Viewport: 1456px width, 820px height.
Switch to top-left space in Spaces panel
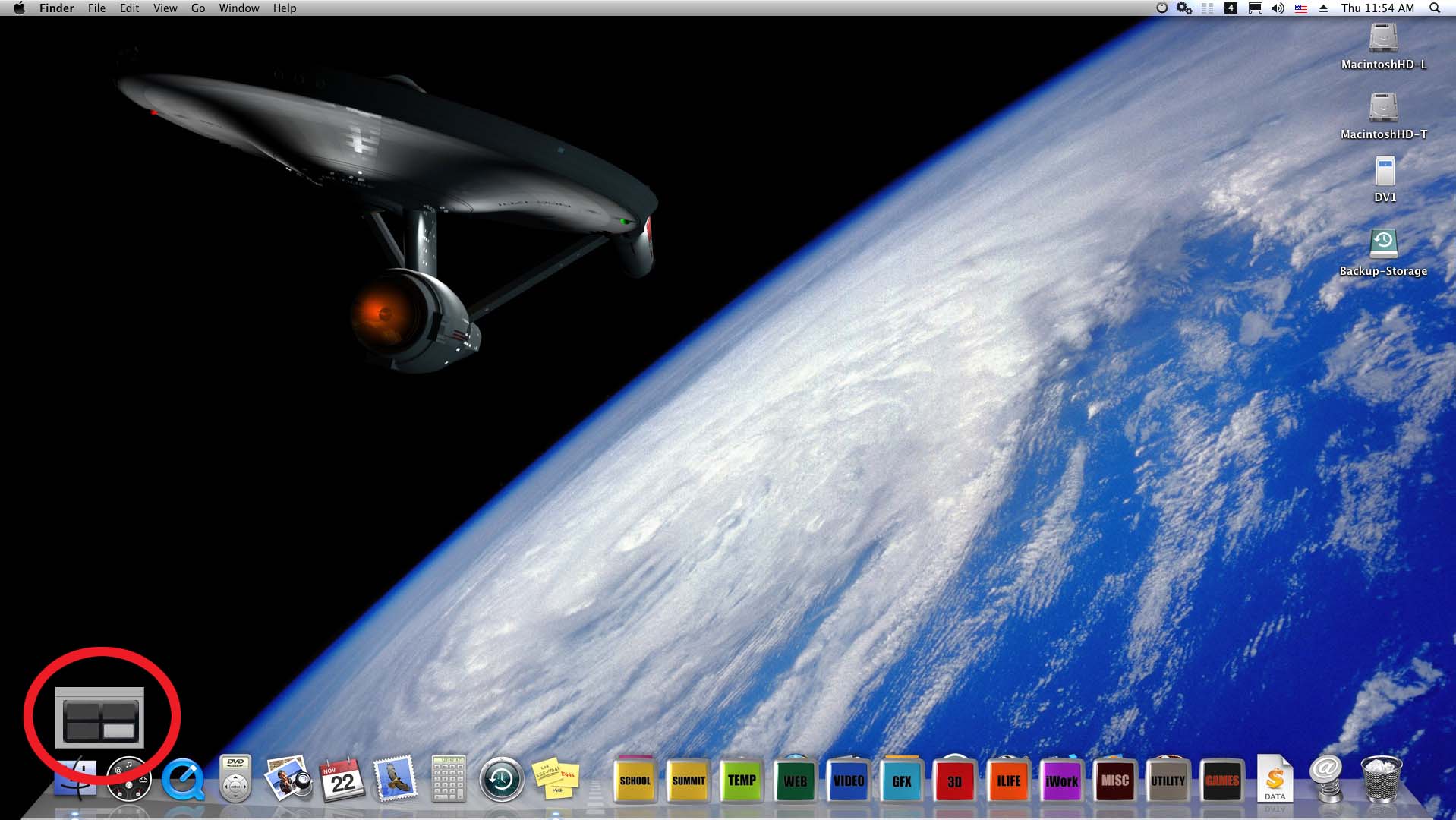tap(81, 711)
